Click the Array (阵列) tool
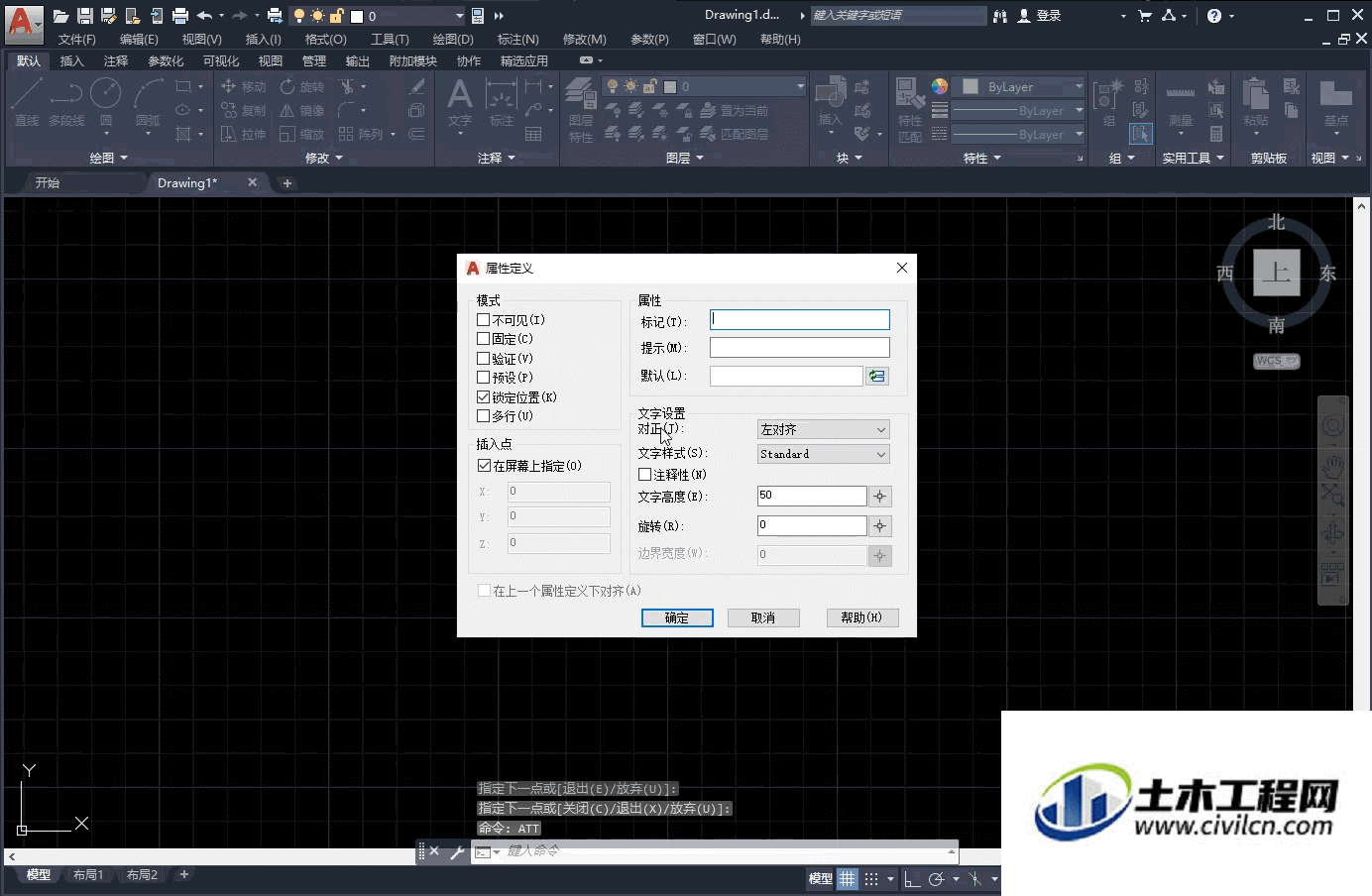1372x896 pixels. (x=361, y=134)
